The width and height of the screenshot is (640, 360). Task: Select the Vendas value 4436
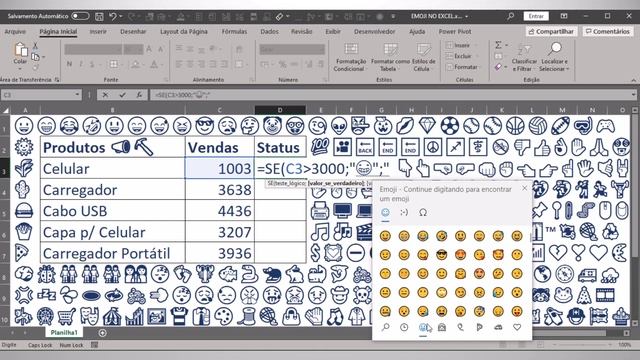(220, 211)
